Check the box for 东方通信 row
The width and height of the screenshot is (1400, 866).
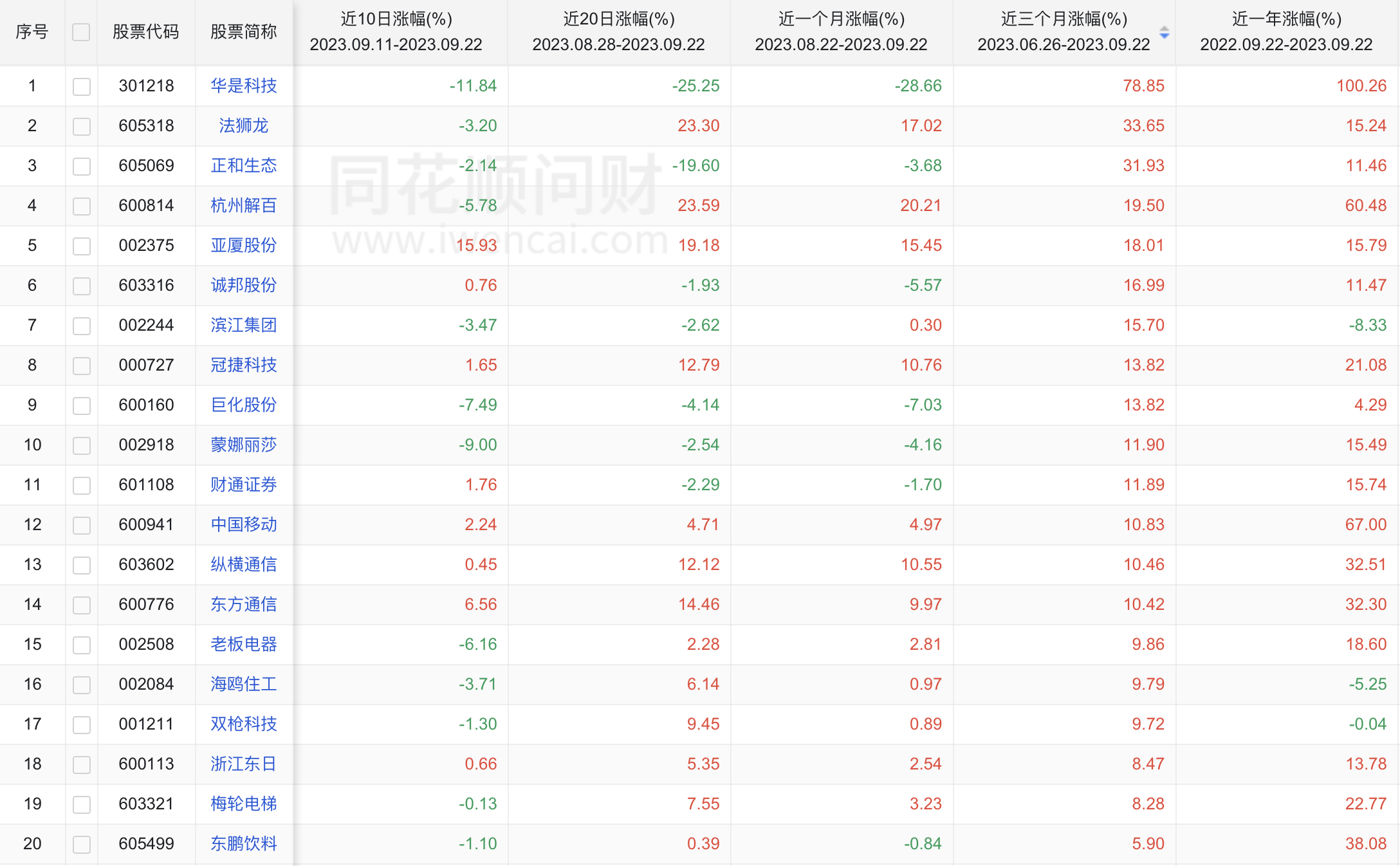click(82, 605)
